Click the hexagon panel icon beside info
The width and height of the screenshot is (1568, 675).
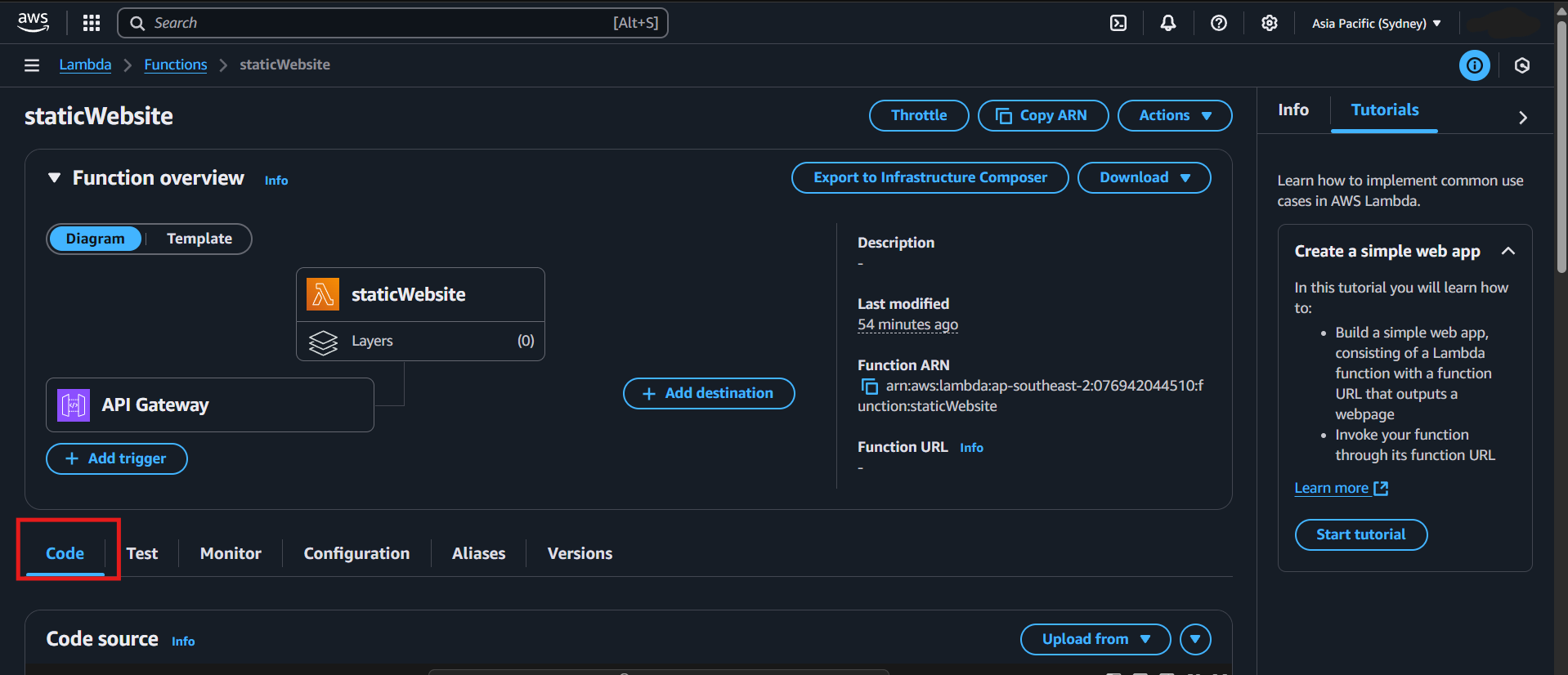pyautogui.click(x=1522, y=65)
